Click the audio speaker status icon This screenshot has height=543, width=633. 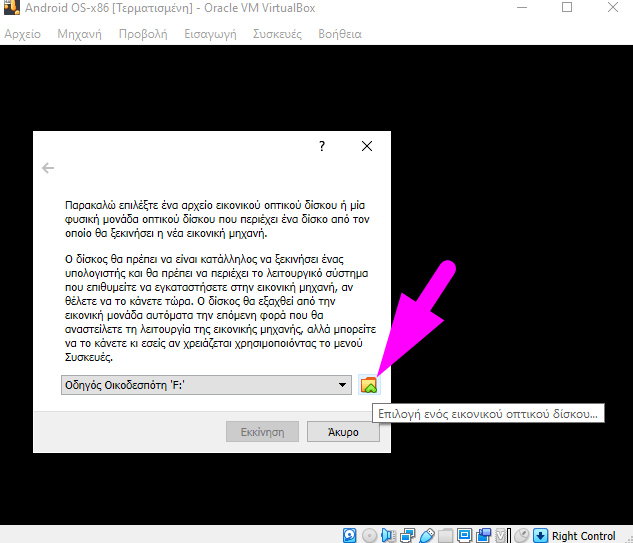pyautogui.click(x=388, y=536)
